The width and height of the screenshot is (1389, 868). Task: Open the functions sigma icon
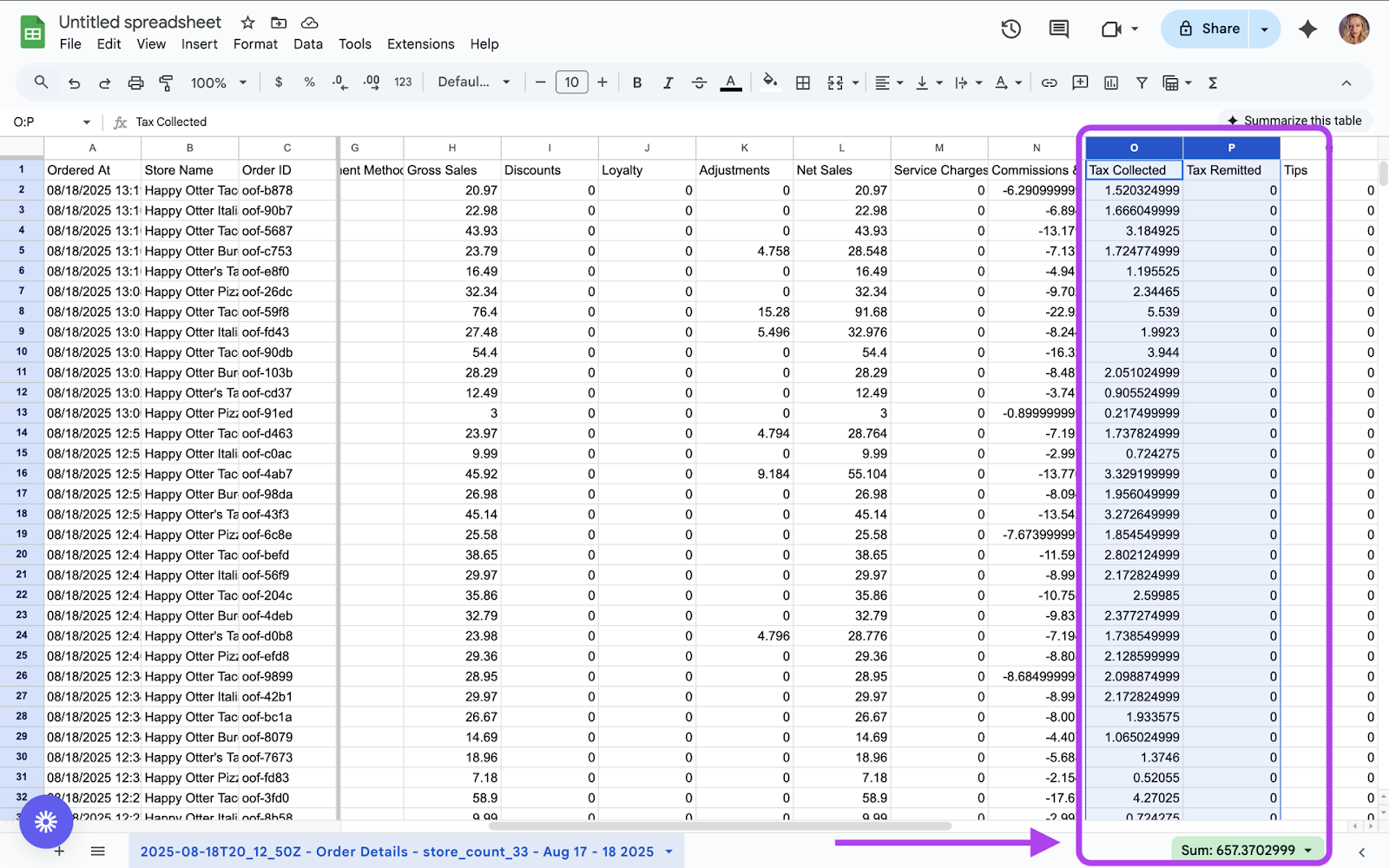point(1213,82)
